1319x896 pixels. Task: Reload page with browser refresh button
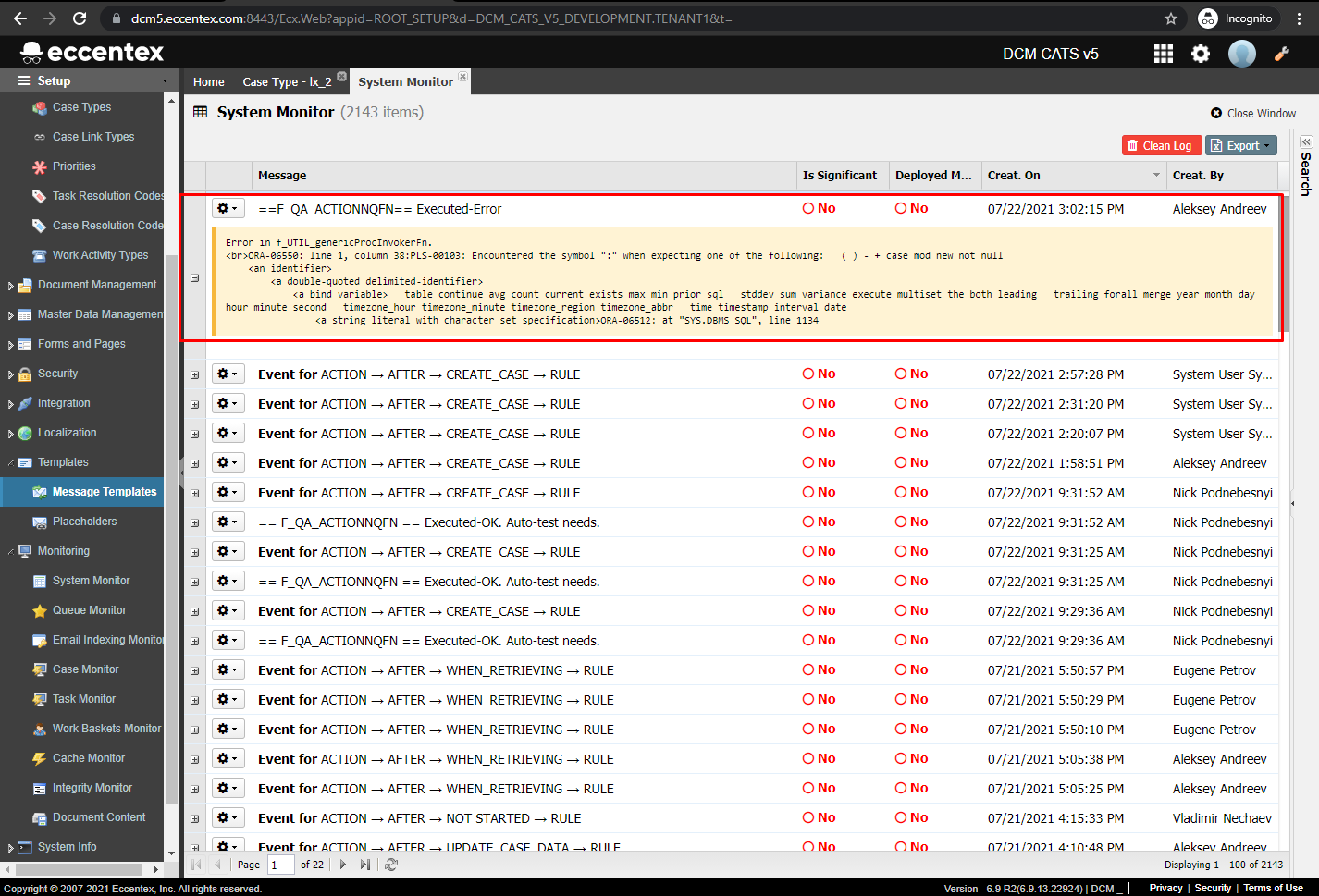pyautogui.click(x=80, y=18)
